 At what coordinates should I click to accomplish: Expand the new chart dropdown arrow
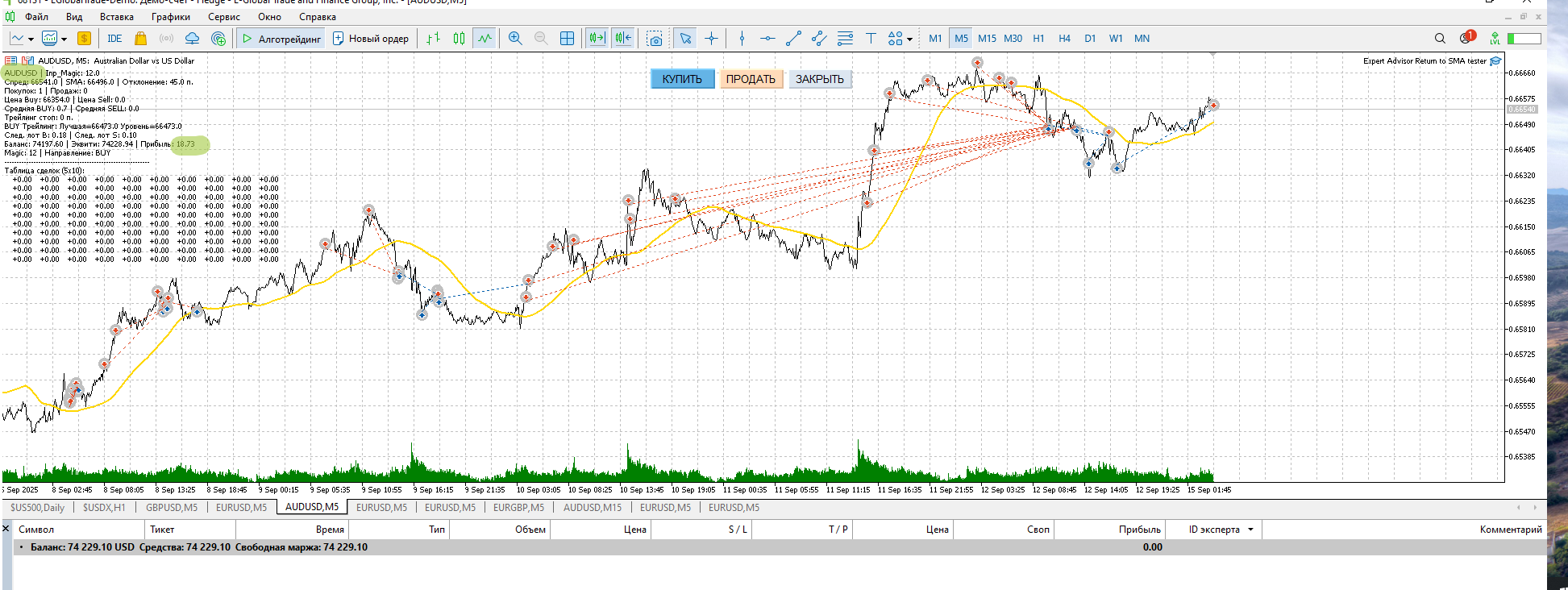[31, 39]
